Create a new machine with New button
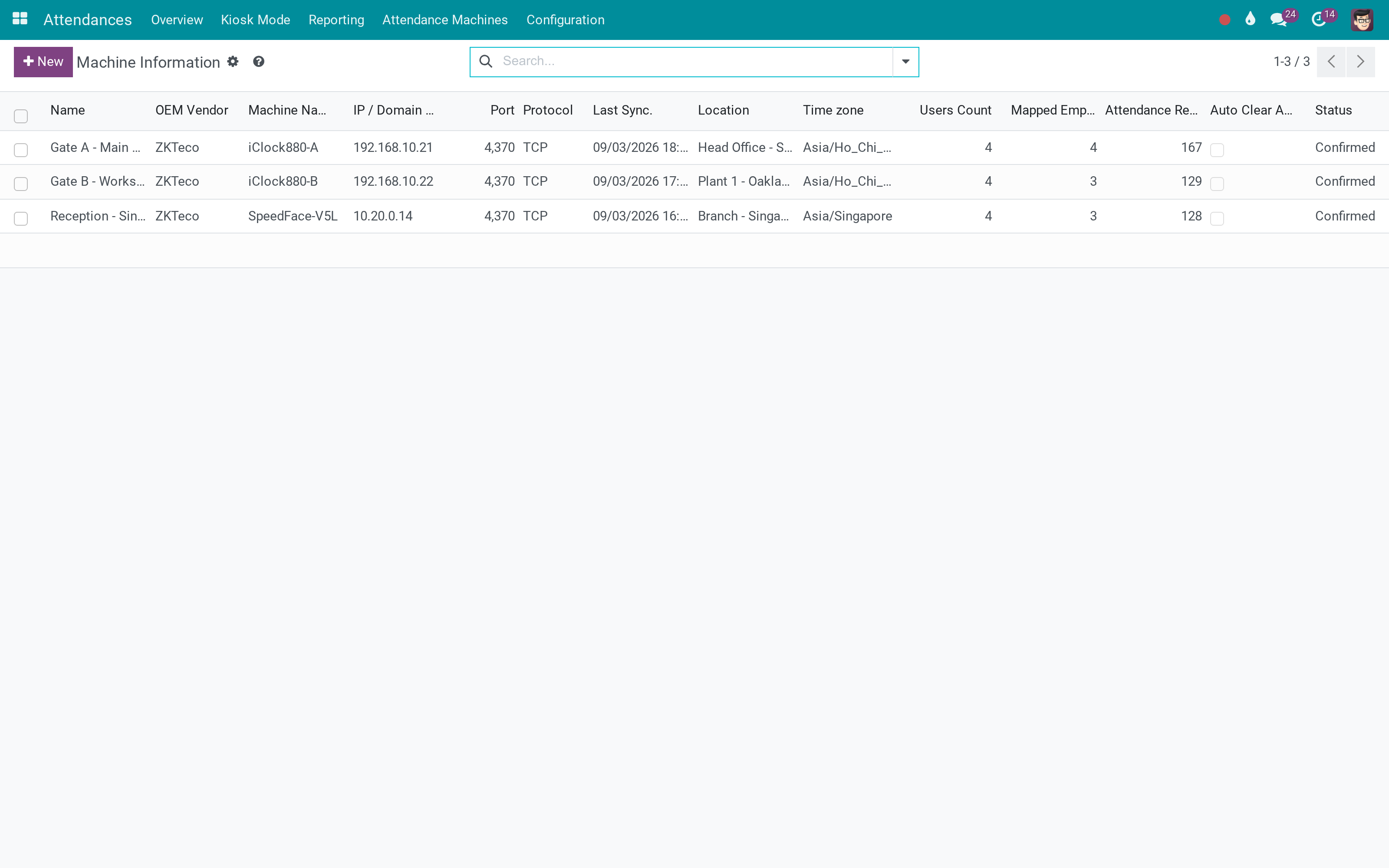This screenshot has width=1389, height=868. click(43, 62)
